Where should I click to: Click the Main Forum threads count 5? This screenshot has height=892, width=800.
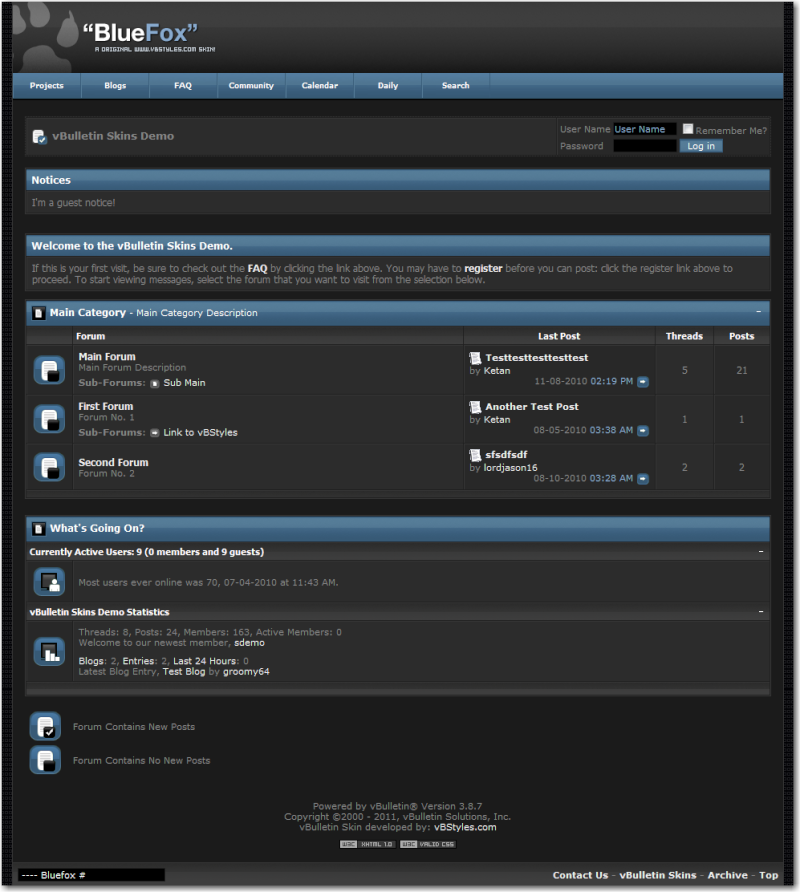tap(684, 370)
